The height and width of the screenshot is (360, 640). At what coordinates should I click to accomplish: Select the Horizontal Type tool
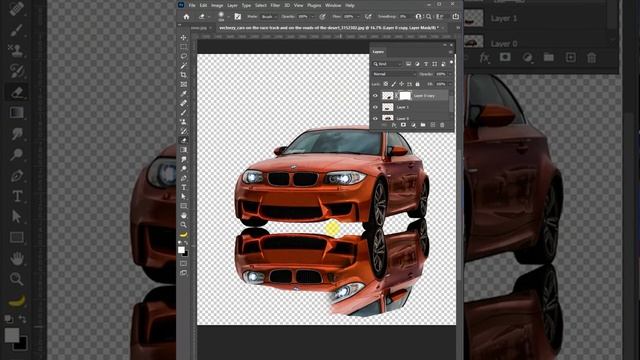[x=183, y=187]
